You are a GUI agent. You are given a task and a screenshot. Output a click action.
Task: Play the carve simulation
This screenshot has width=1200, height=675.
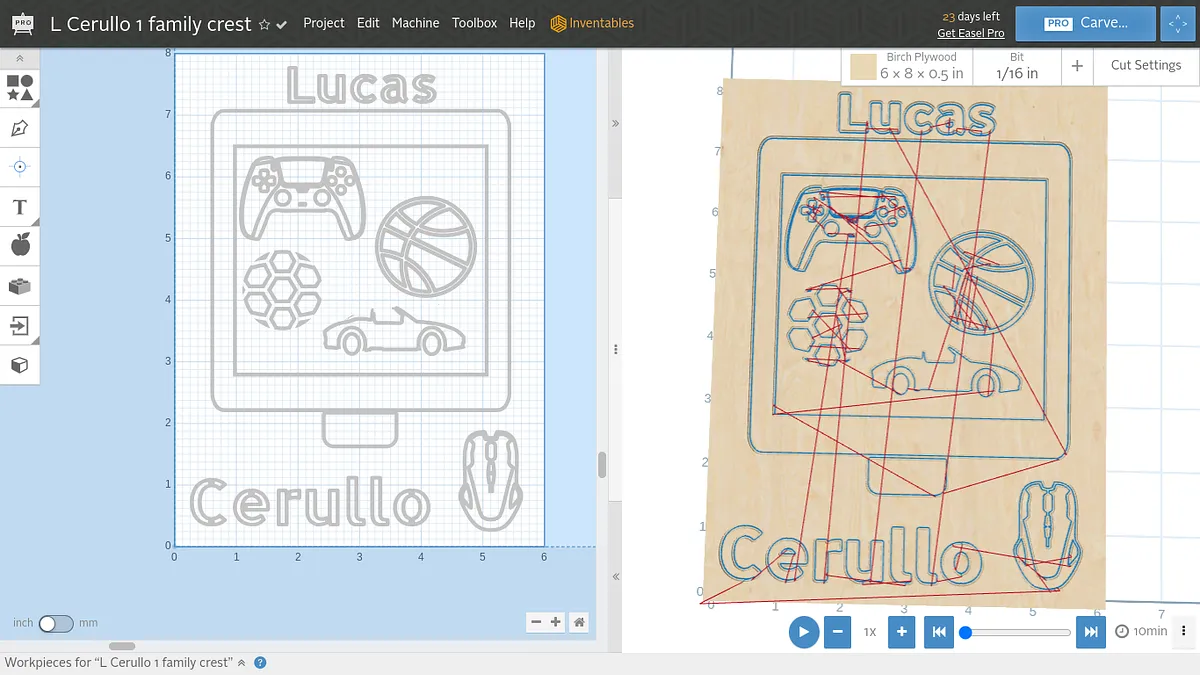[803, 632]
